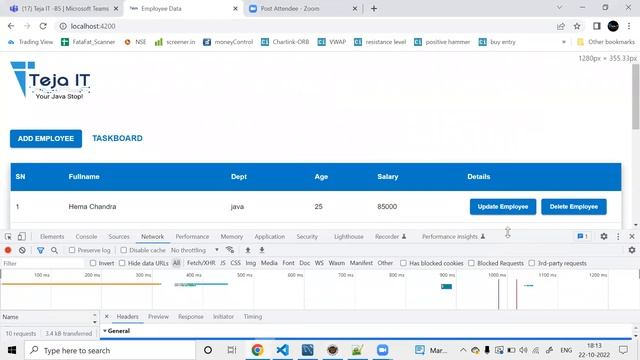Toggle the network filter funnel icon
Viewport: 640px width, 360px height.
(x=40, y=250)
